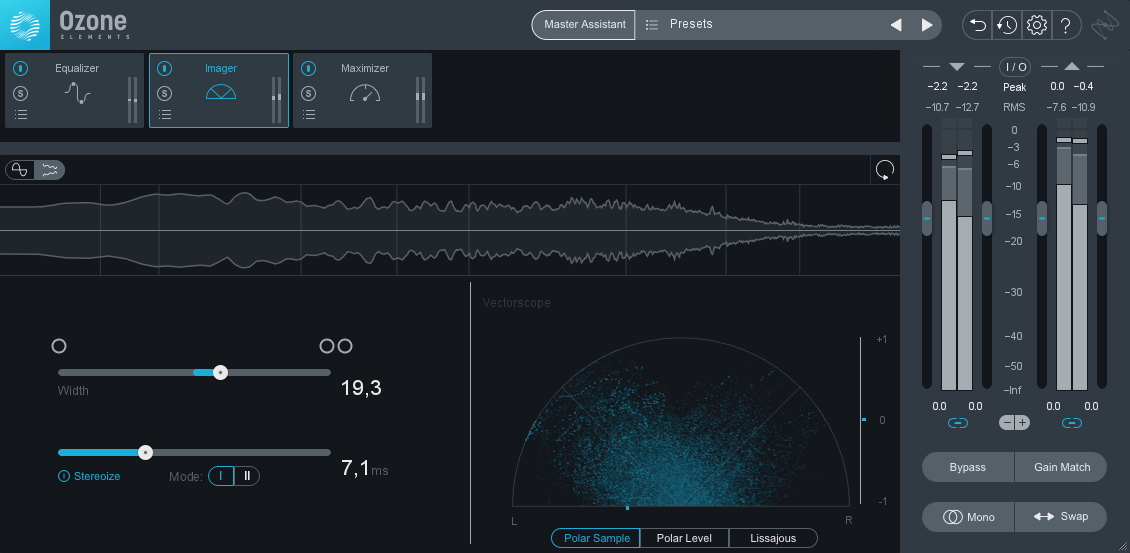Solo the Equalizer module
1130x553 pixels.
click(21, 93)
